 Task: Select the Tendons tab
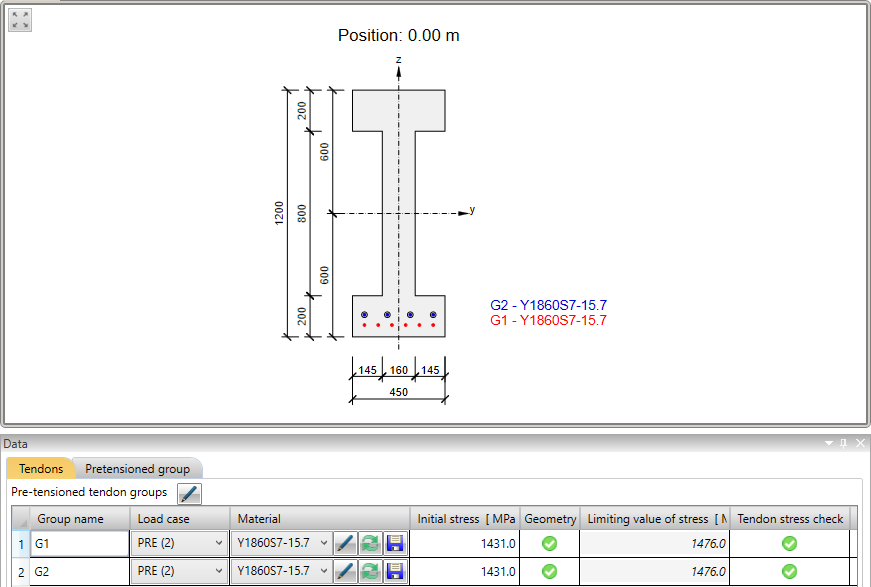tap(40, 468)
